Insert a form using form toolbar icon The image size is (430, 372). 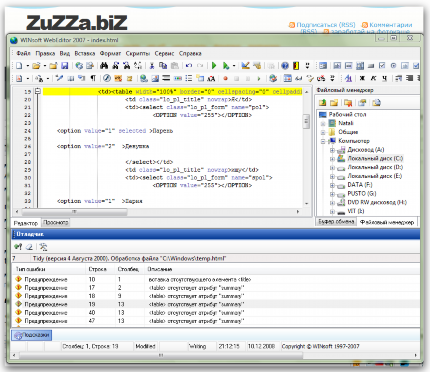323,66
